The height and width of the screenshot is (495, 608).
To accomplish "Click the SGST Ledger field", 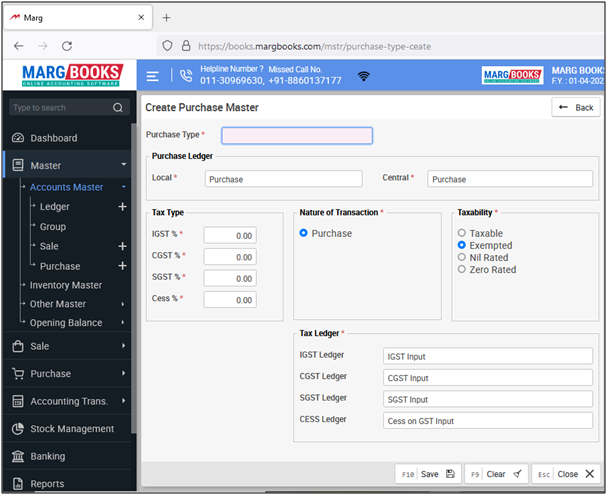I will (x=488, y=399).
